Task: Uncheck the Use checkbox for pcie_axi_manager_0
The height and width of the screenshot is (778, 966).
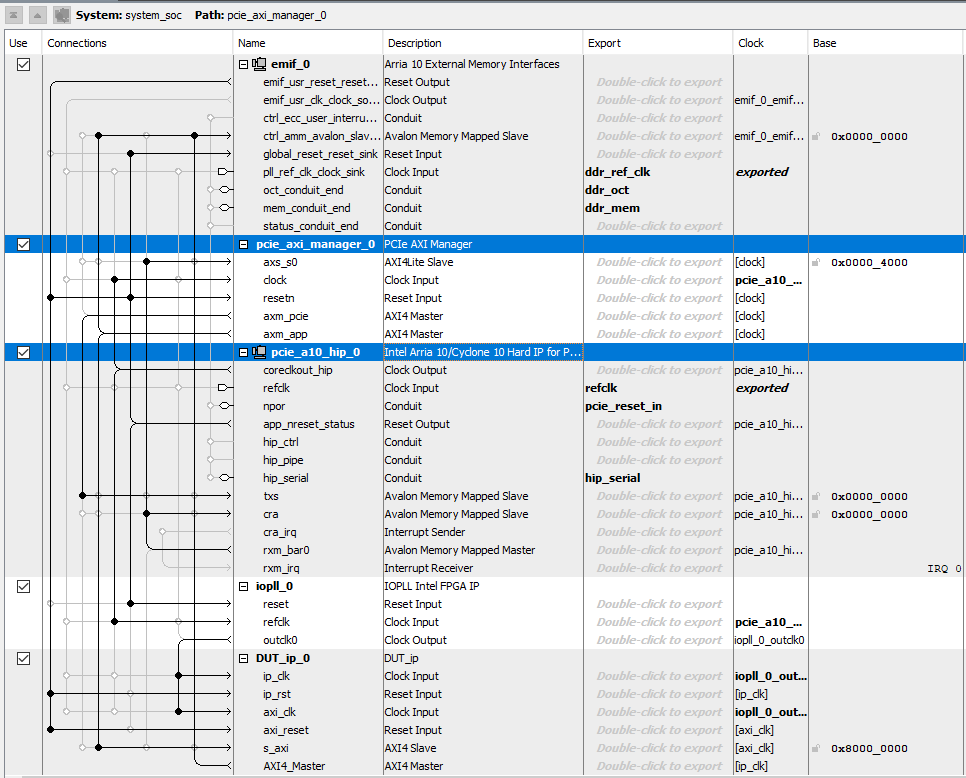Action: [23, 245]
